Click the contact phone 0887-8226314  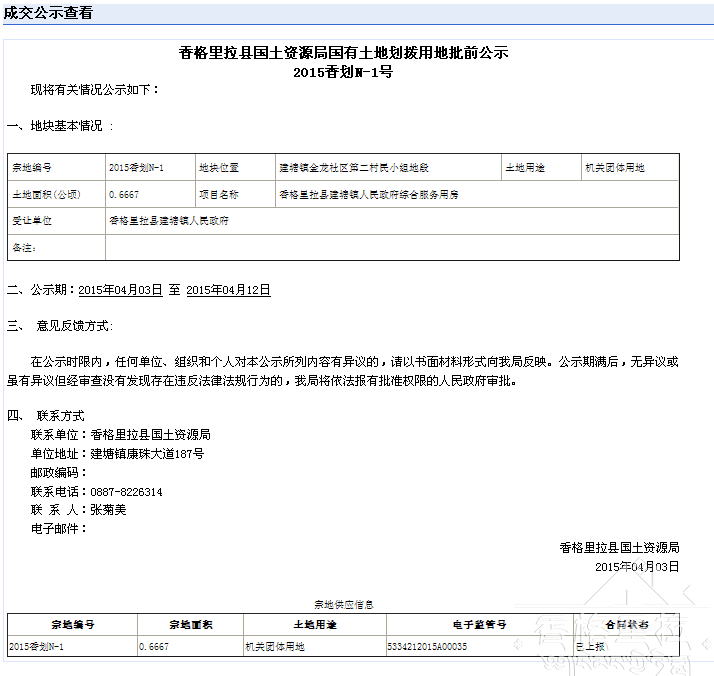click(126, 492)
